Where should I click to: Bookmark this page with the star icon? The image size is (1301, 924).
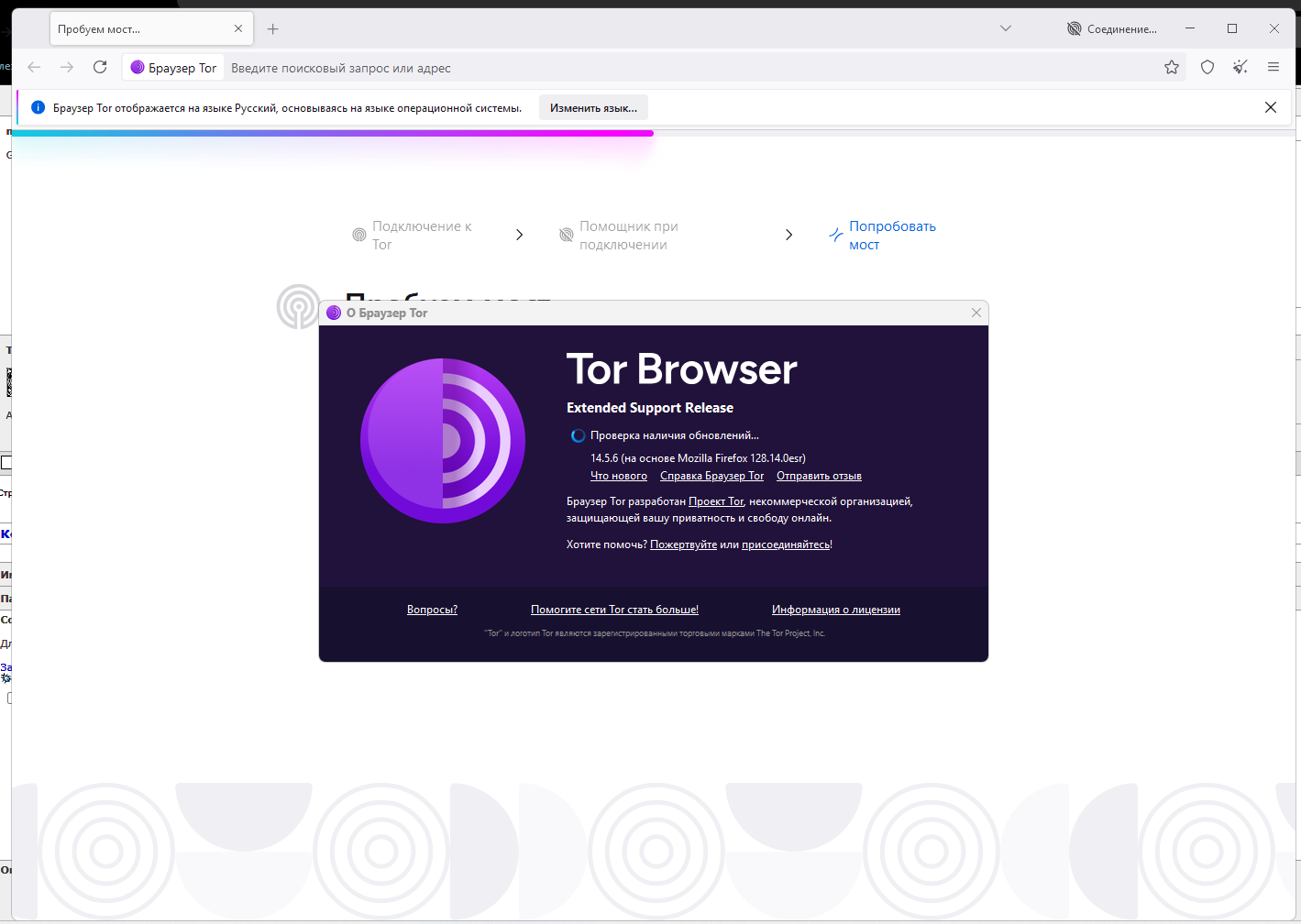[1172, 67]
